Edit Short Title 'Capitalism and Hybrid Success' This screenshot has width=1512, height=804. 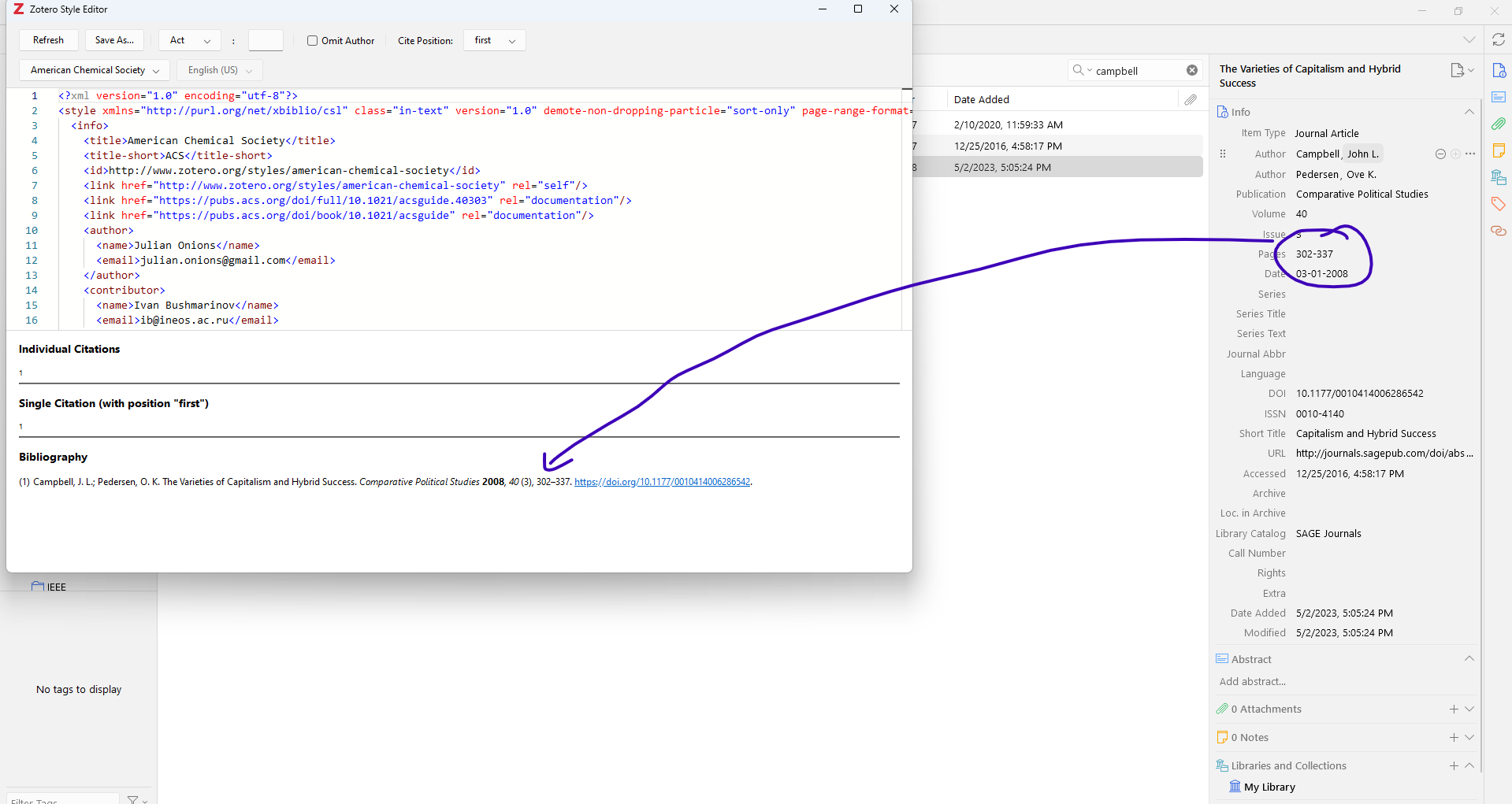click(x=1365, y=433)
